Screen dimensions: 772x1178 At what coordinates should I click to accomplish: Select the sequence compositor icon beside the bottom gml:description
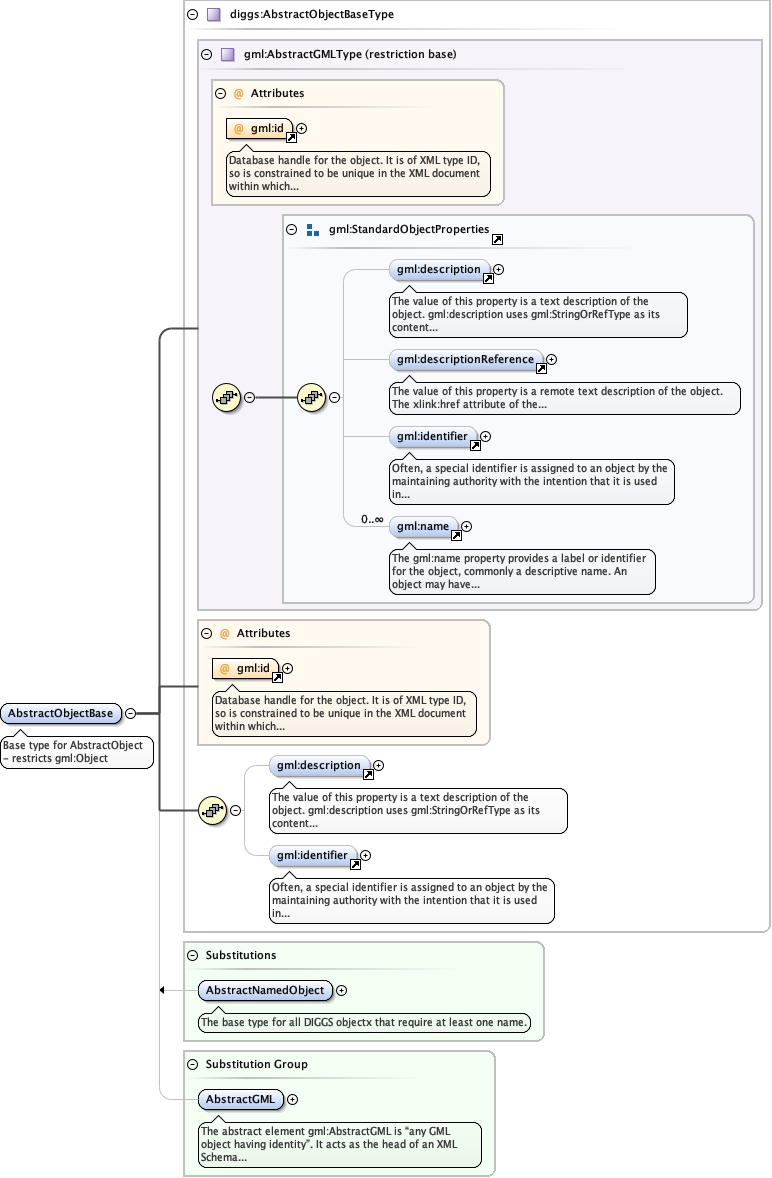tap(211, 811)
